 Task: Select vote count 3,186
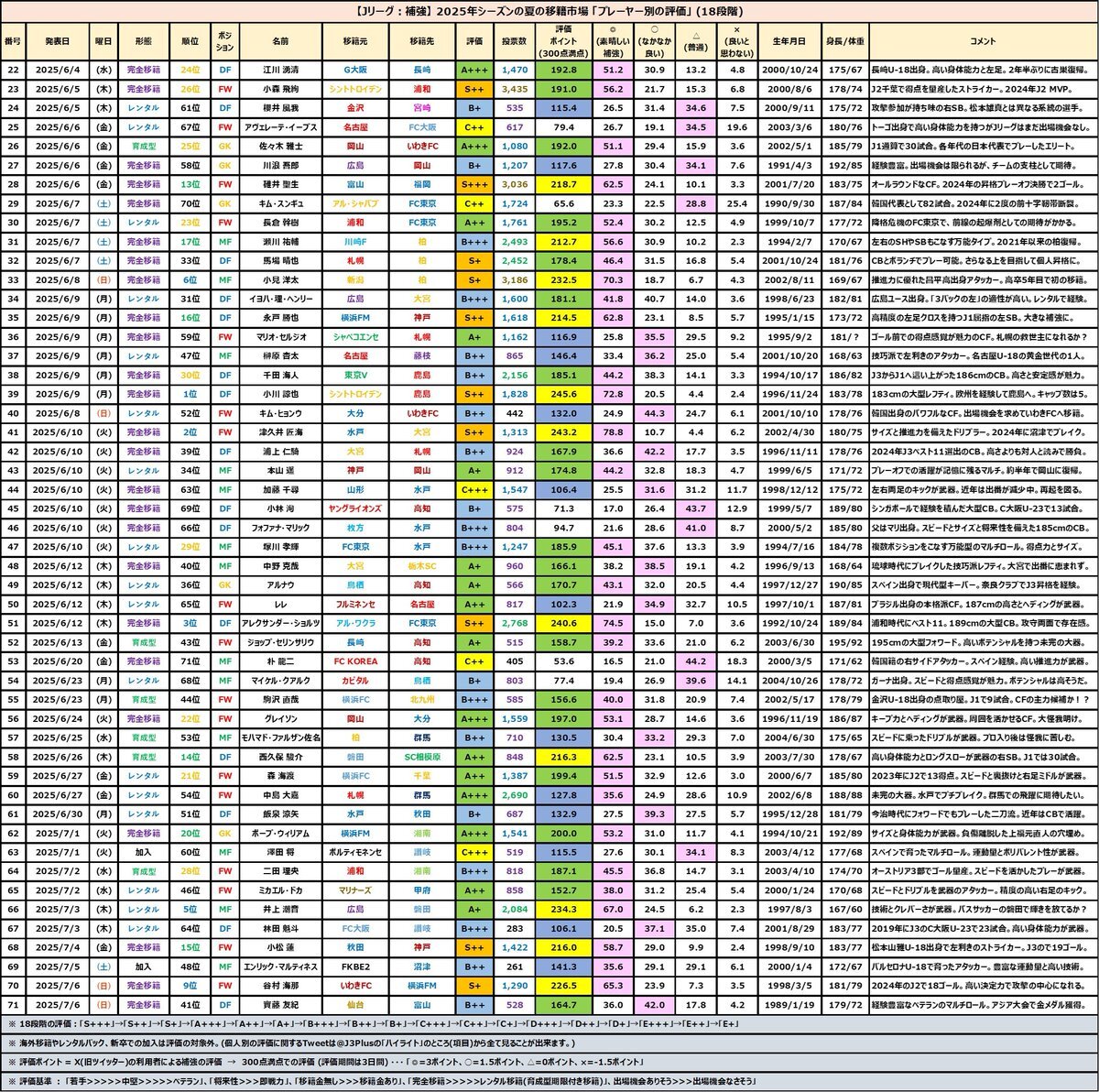point(515,280)
